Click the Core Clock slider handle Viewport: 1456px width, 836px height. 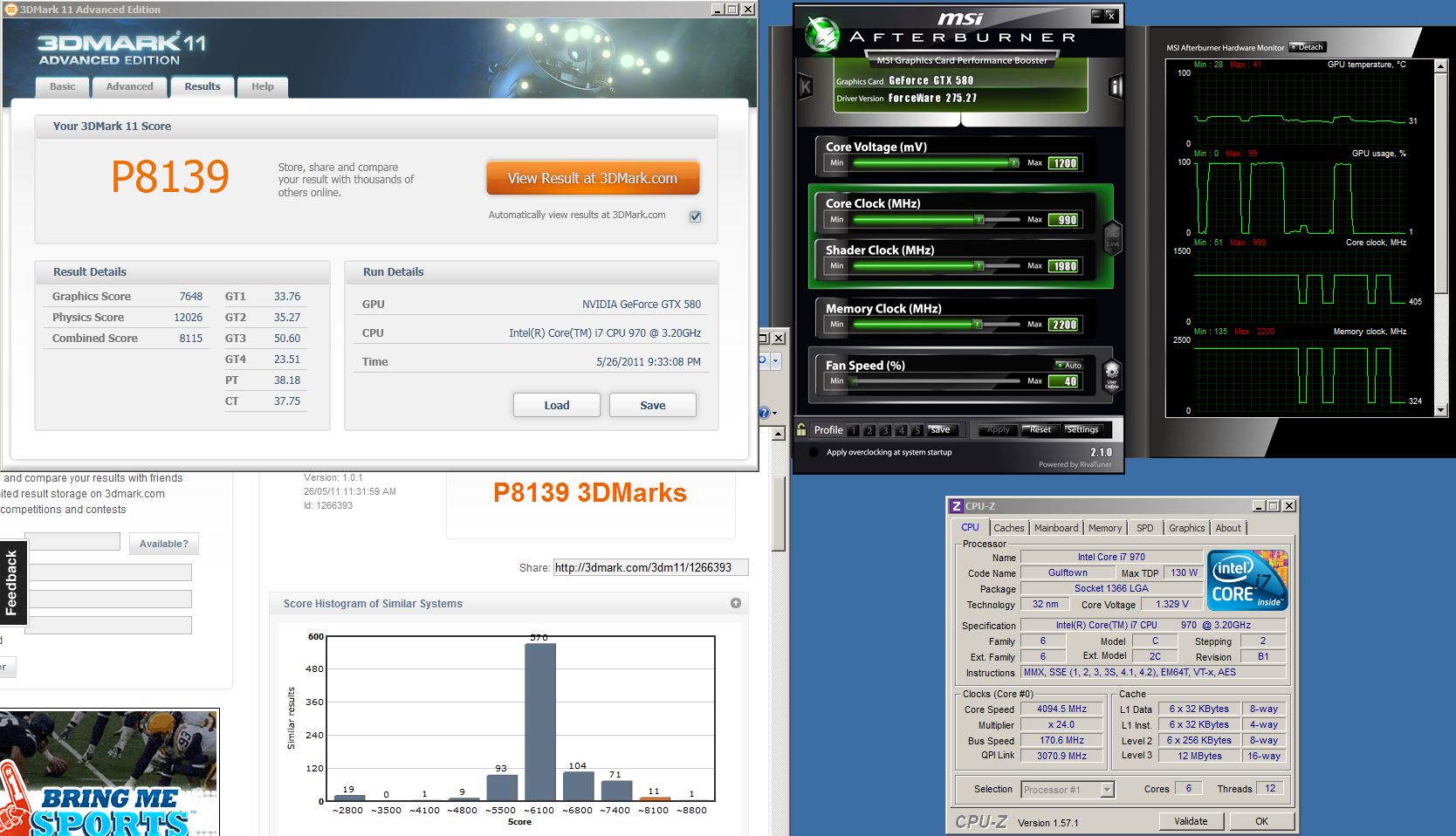pos(979,219)
